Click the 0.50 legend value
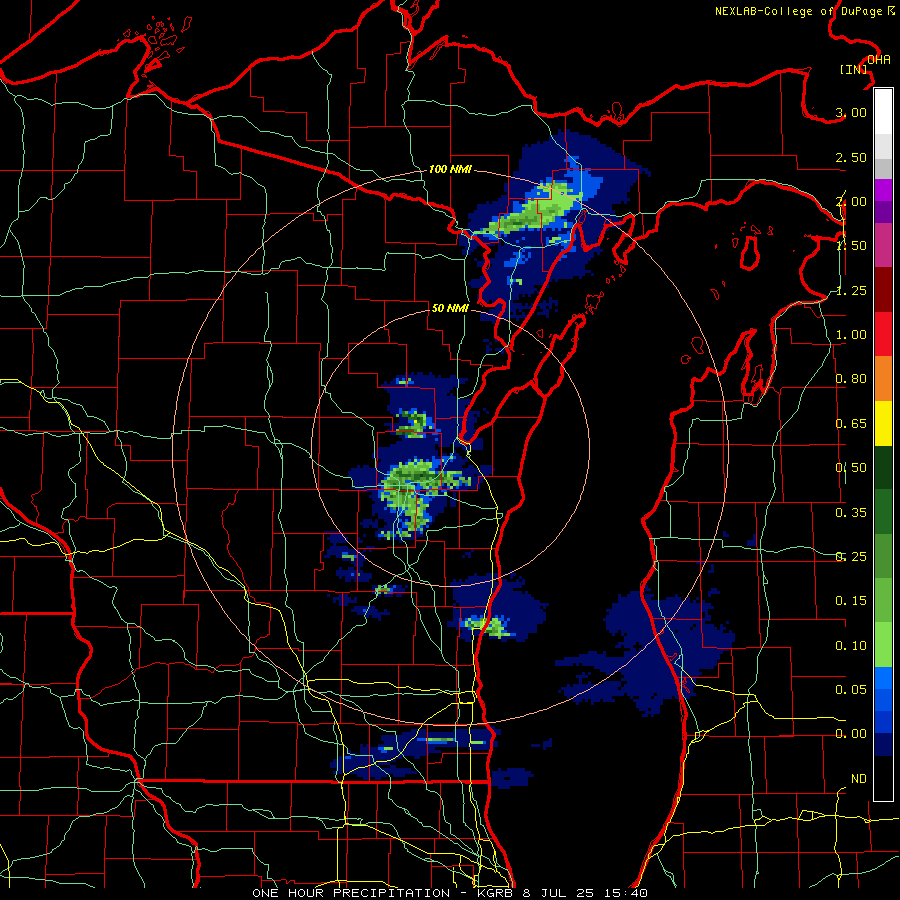 pyautogui.click(x=851, y=468)
